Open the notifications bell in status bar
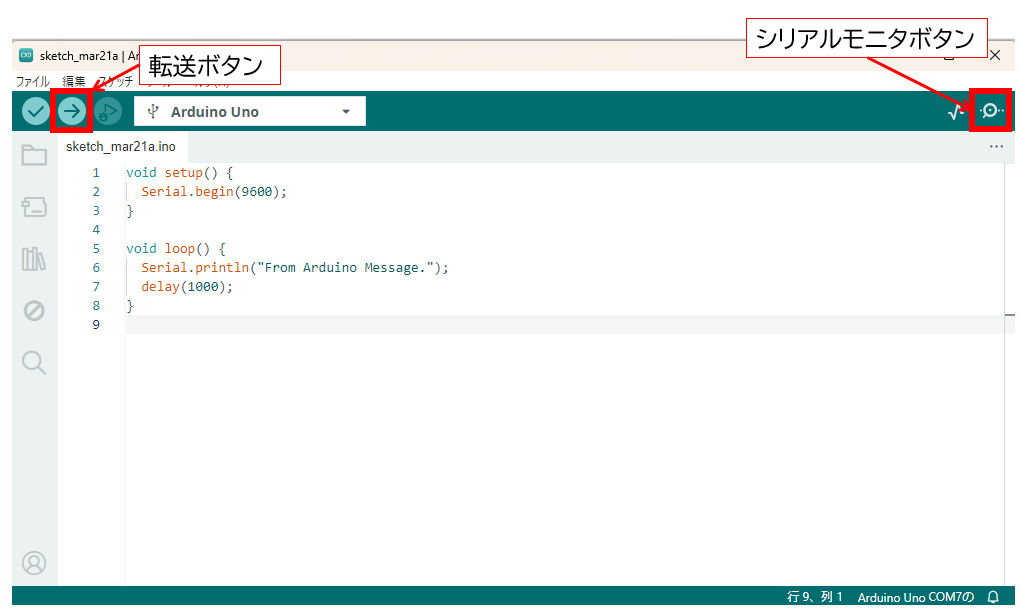This screenshot has width=1021, height=611. [993, 597]
